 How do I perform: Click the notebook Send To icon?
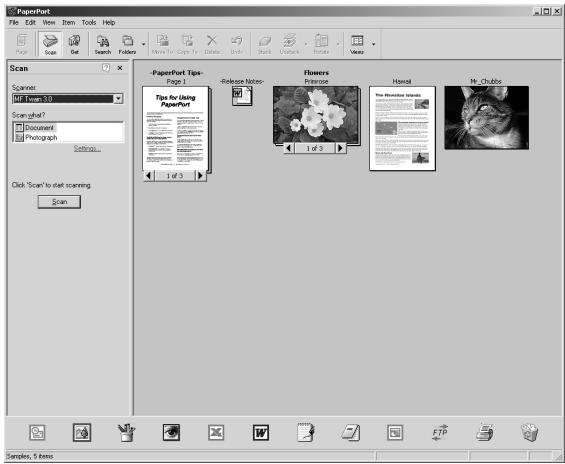pyautogui.click(x=351, y=432)
